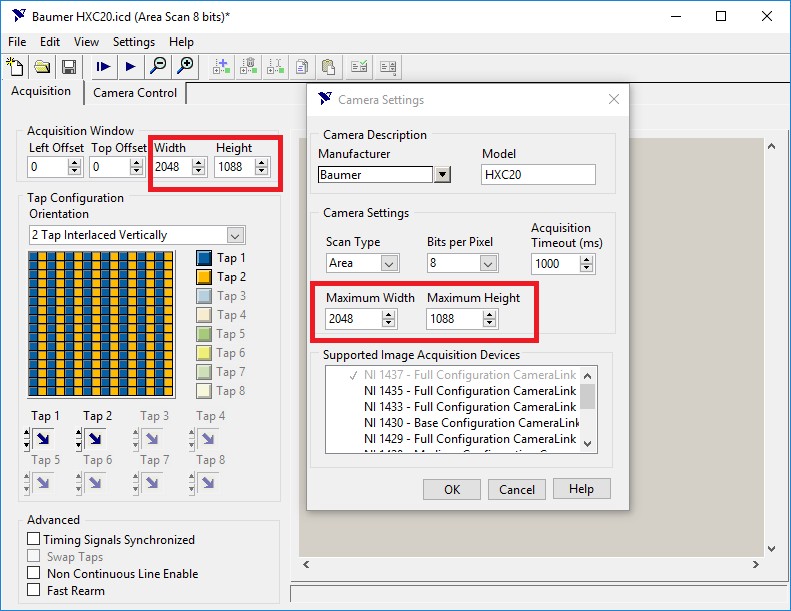Zoom in with the magnifier plus icon
The image size is (791, 611).
pyautogui.click(x=186, y=67)
